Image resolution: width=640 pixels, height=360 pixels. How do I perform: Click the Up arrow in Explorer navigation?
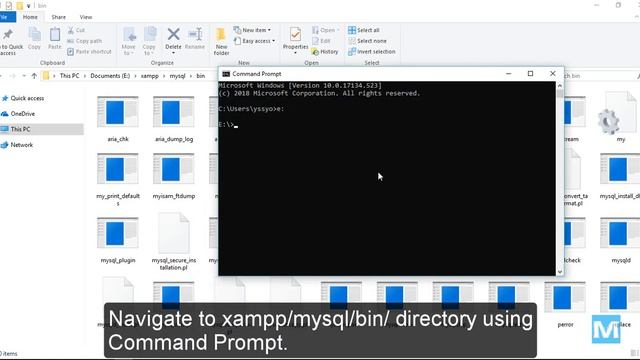tap(34, 76)
